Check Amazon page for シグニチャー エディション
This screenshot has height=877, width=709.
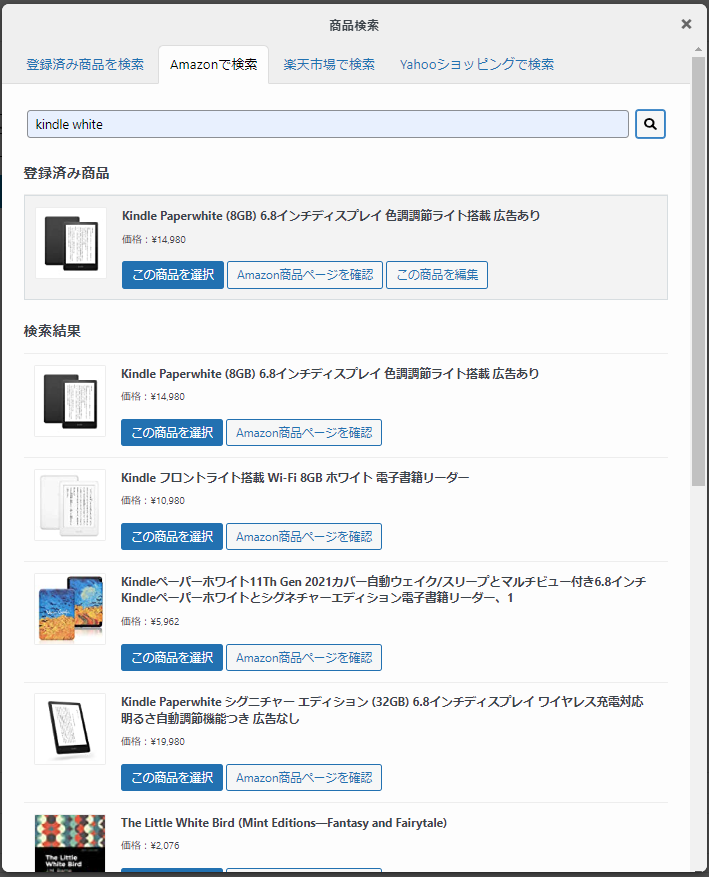click(304, 777)
